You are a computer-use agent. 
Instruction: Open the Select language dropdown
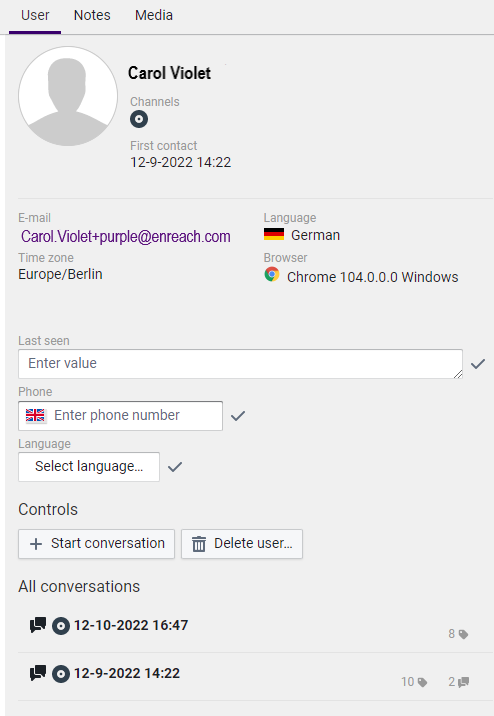89,467
